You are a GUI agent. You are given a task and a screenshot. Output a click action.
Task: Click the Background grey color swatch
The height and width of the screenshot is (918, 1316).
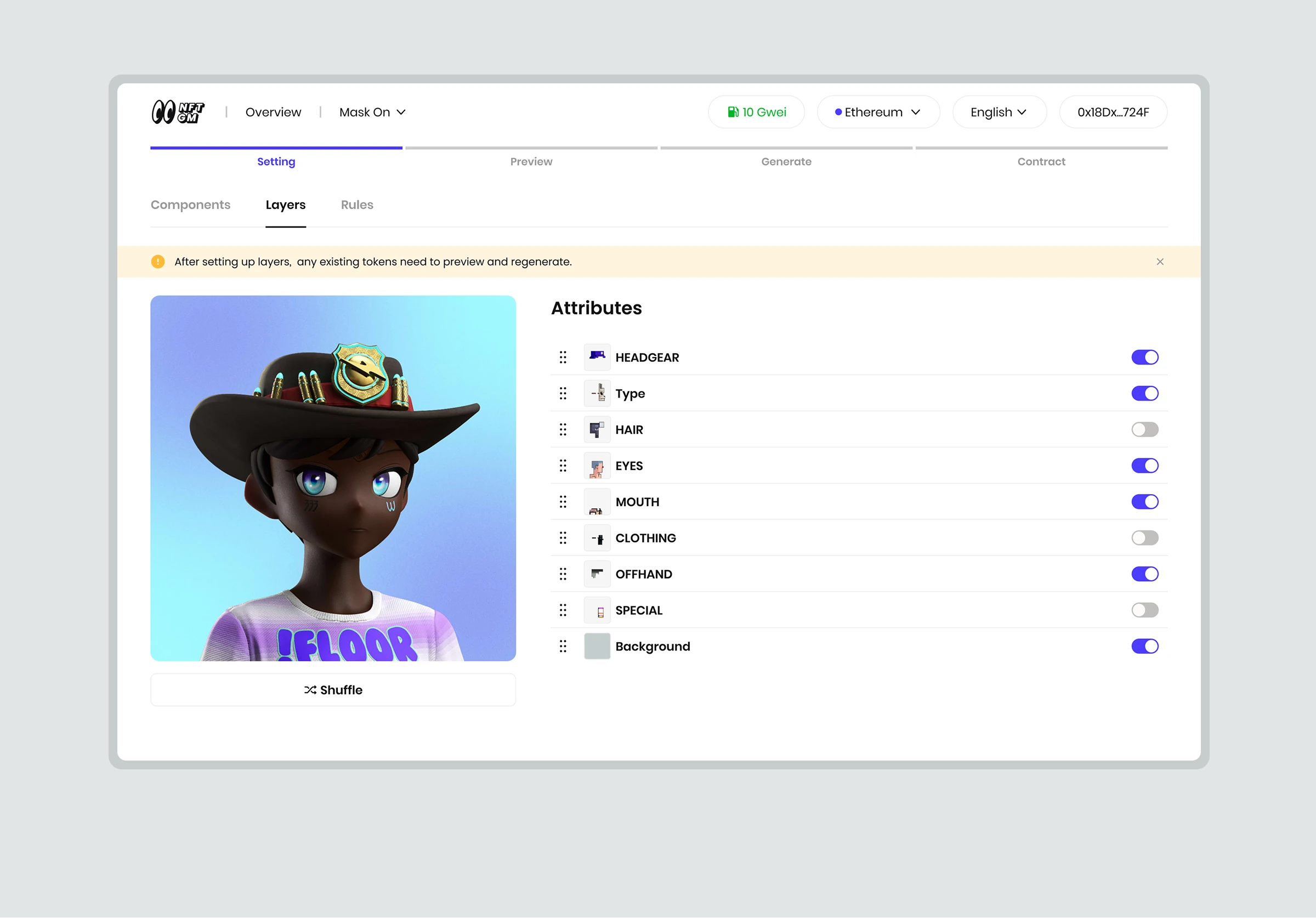click(x=597, y=646)
